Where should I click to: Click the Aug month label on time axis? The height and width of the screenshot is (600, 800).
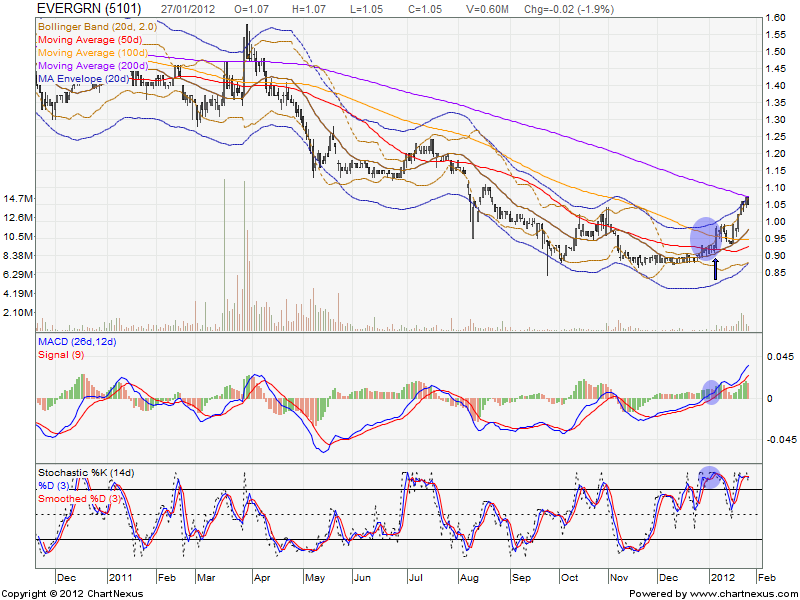(x=466, y=578)
